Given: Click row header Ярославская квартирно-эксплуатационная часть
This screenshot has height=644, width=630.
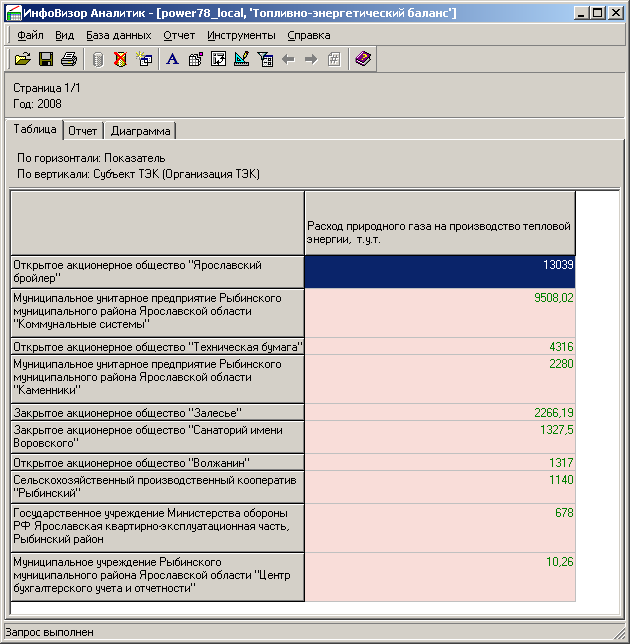Looking at the screenshot, I should click(158, 528).
